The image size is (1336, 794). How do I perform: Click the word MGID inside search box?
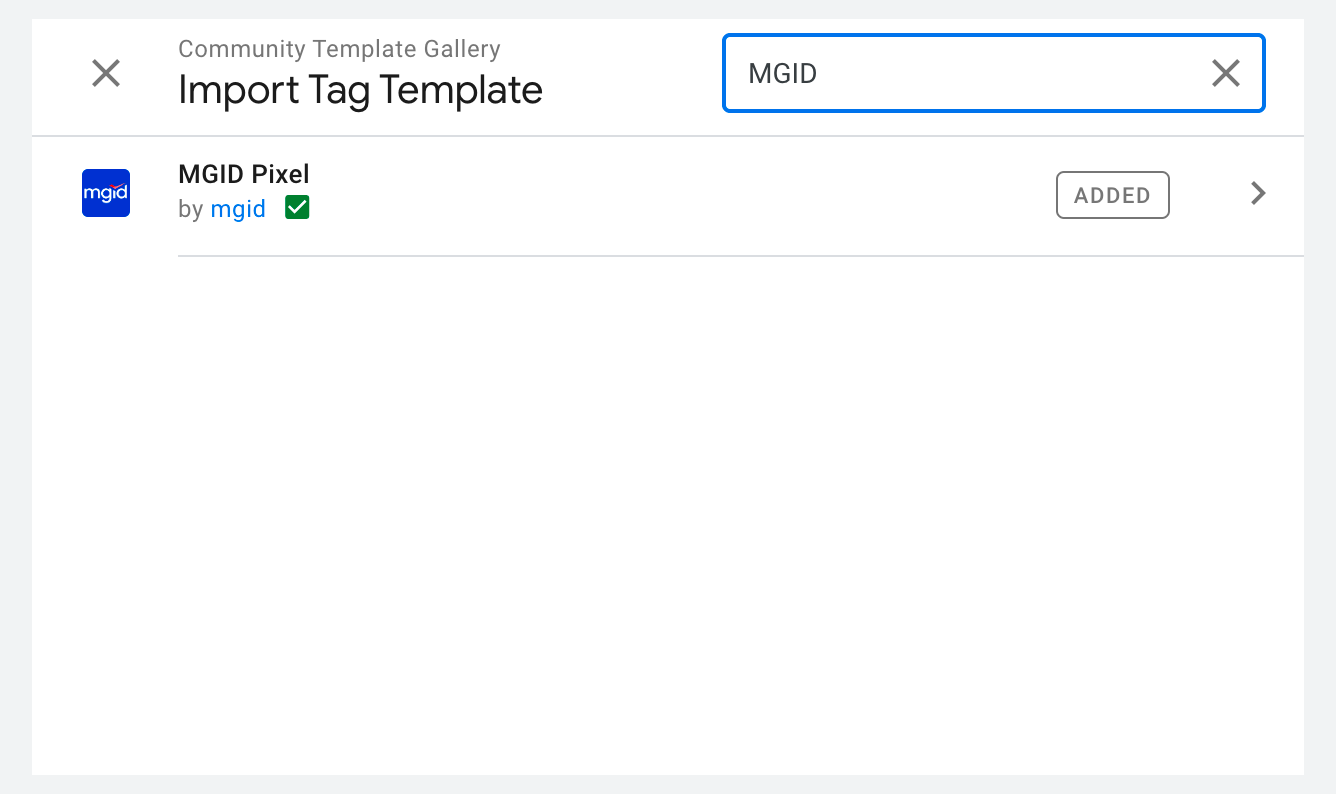[x=783, y=73]
